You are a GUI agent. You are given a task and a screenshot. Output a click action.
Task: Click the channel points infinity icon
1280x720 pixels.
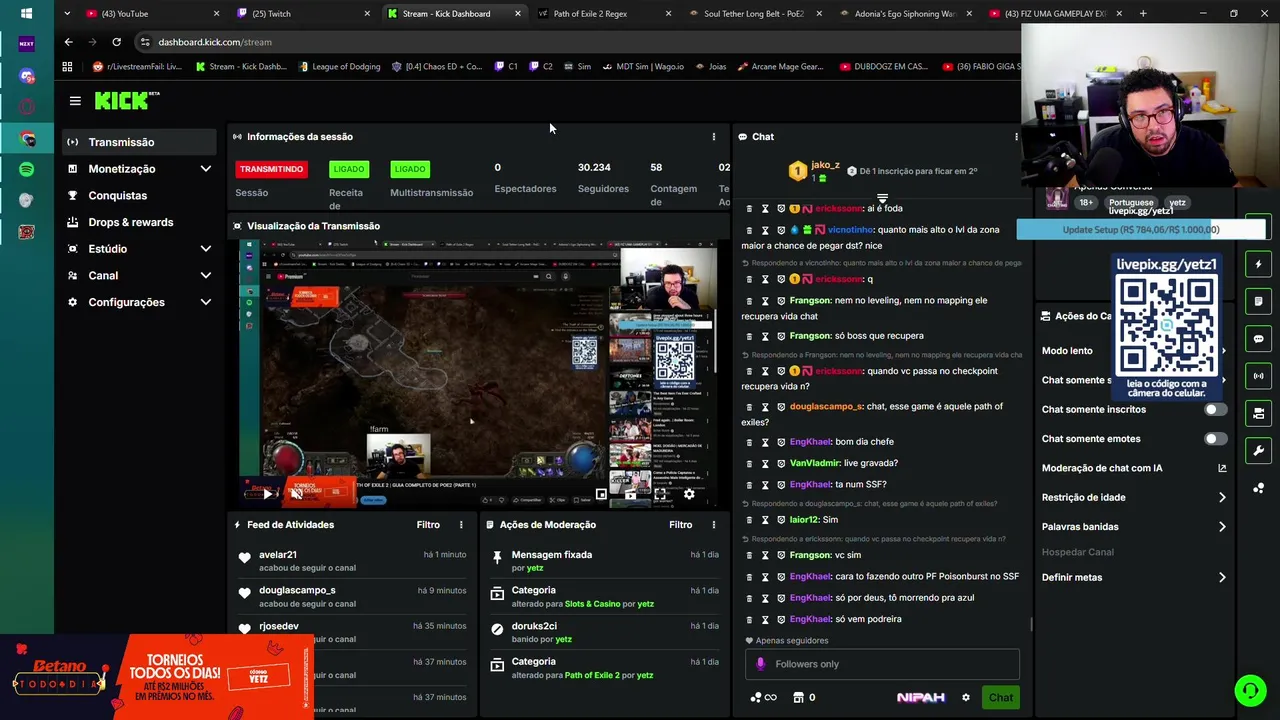click(x=764, y=698)
